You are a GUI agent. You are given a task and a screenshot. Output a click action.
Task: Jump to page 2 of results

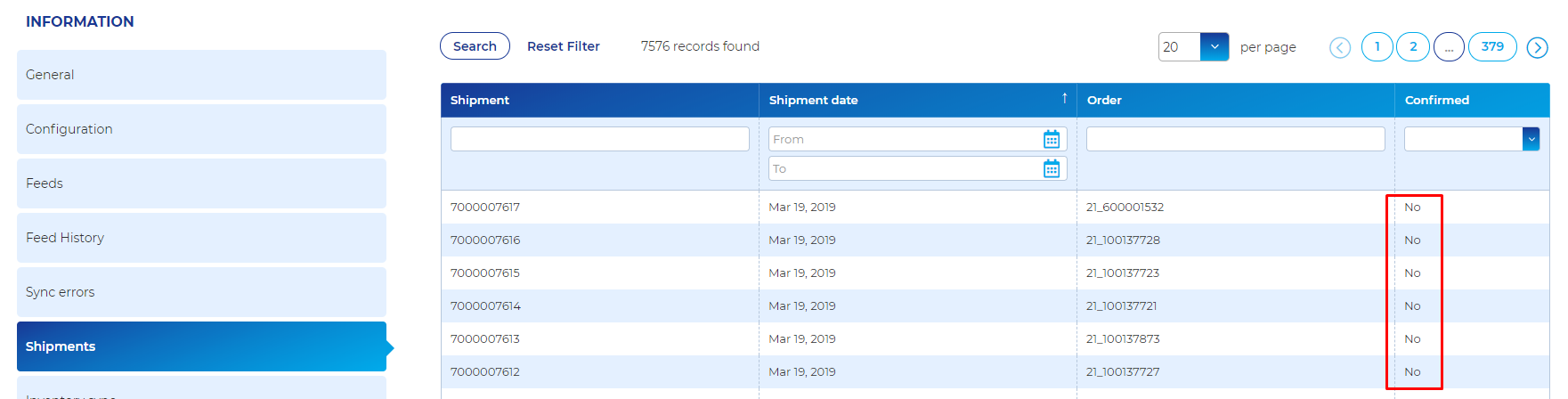coord(1413,46)
